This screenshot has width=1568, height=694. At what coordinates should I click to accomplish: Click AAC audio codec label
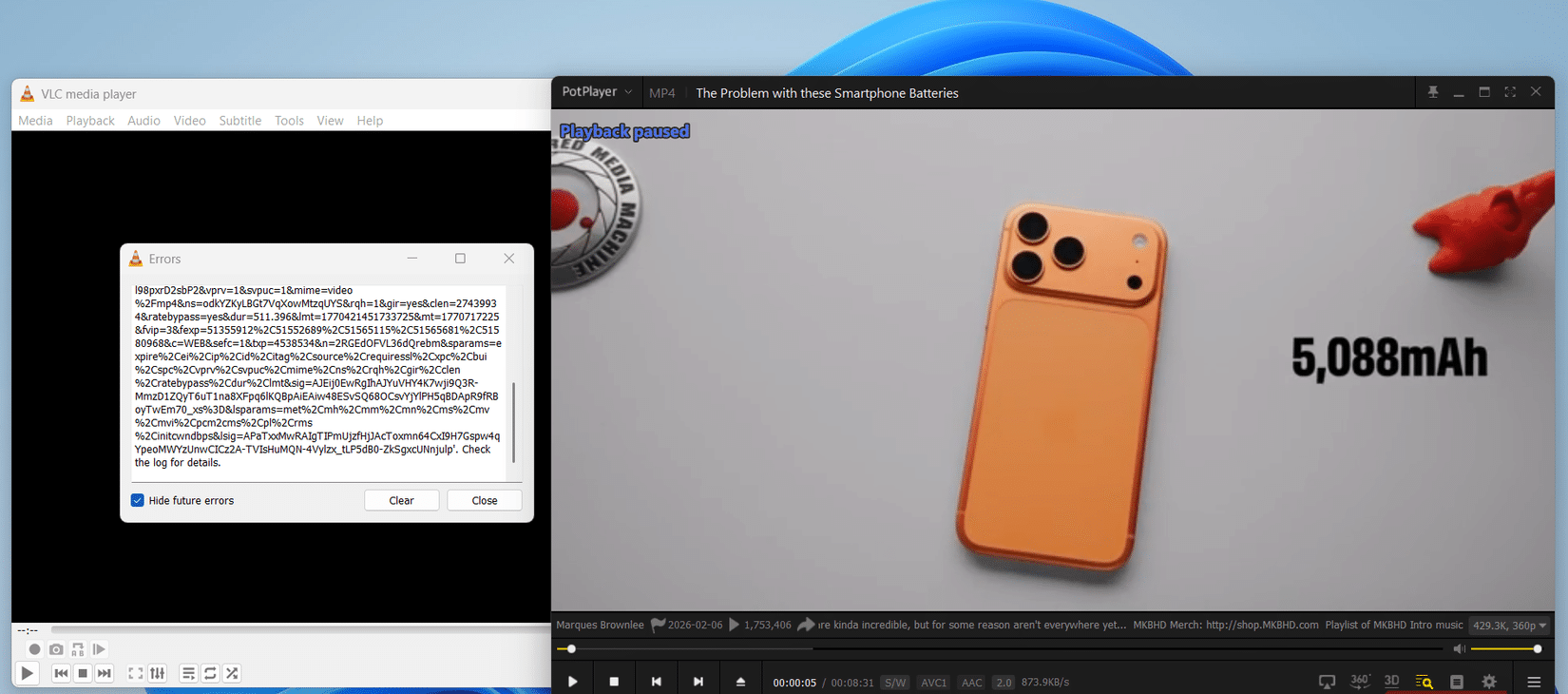click(971, 683)
